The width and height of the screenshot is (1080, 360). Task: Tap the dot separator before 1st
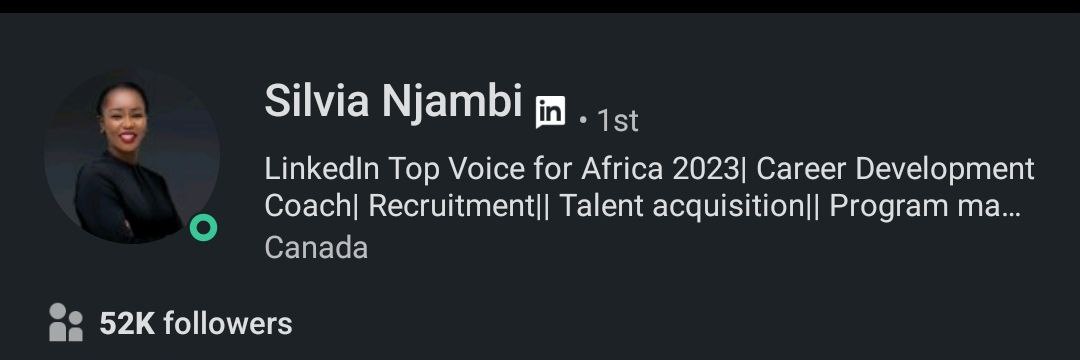[583, 123]
